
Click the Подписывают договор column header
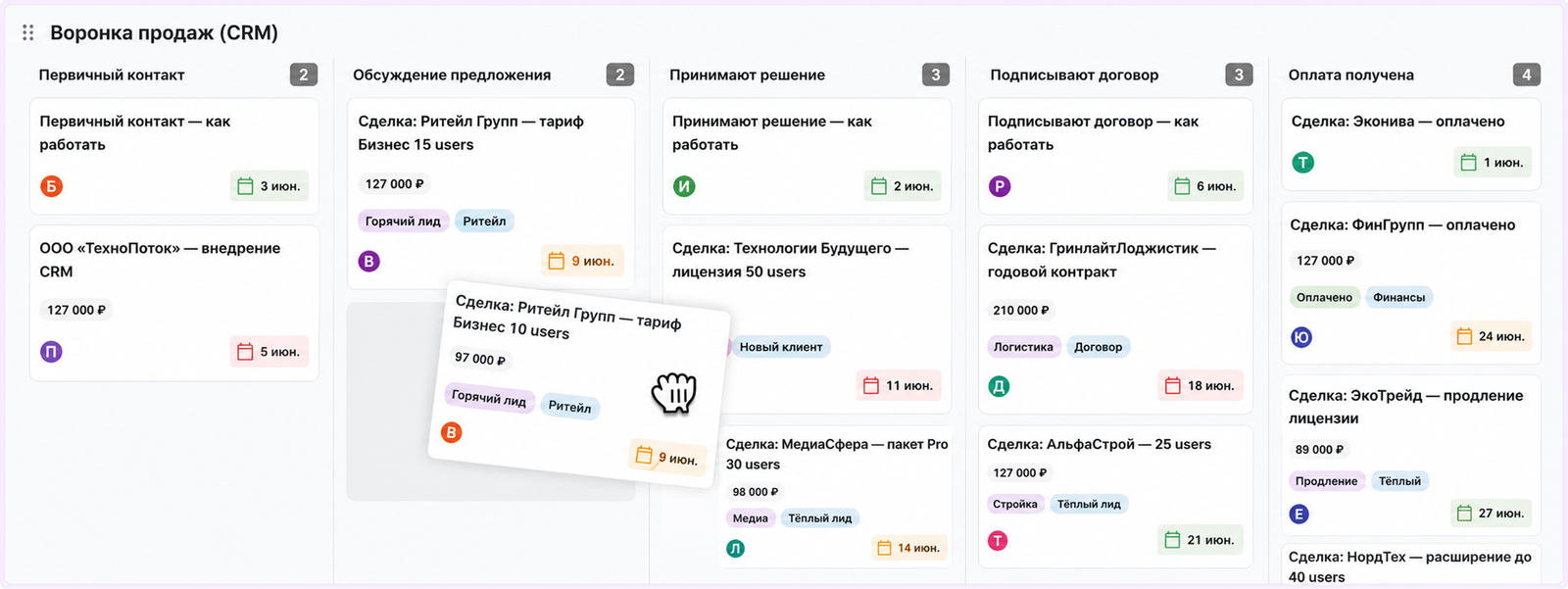[1074, 74]
